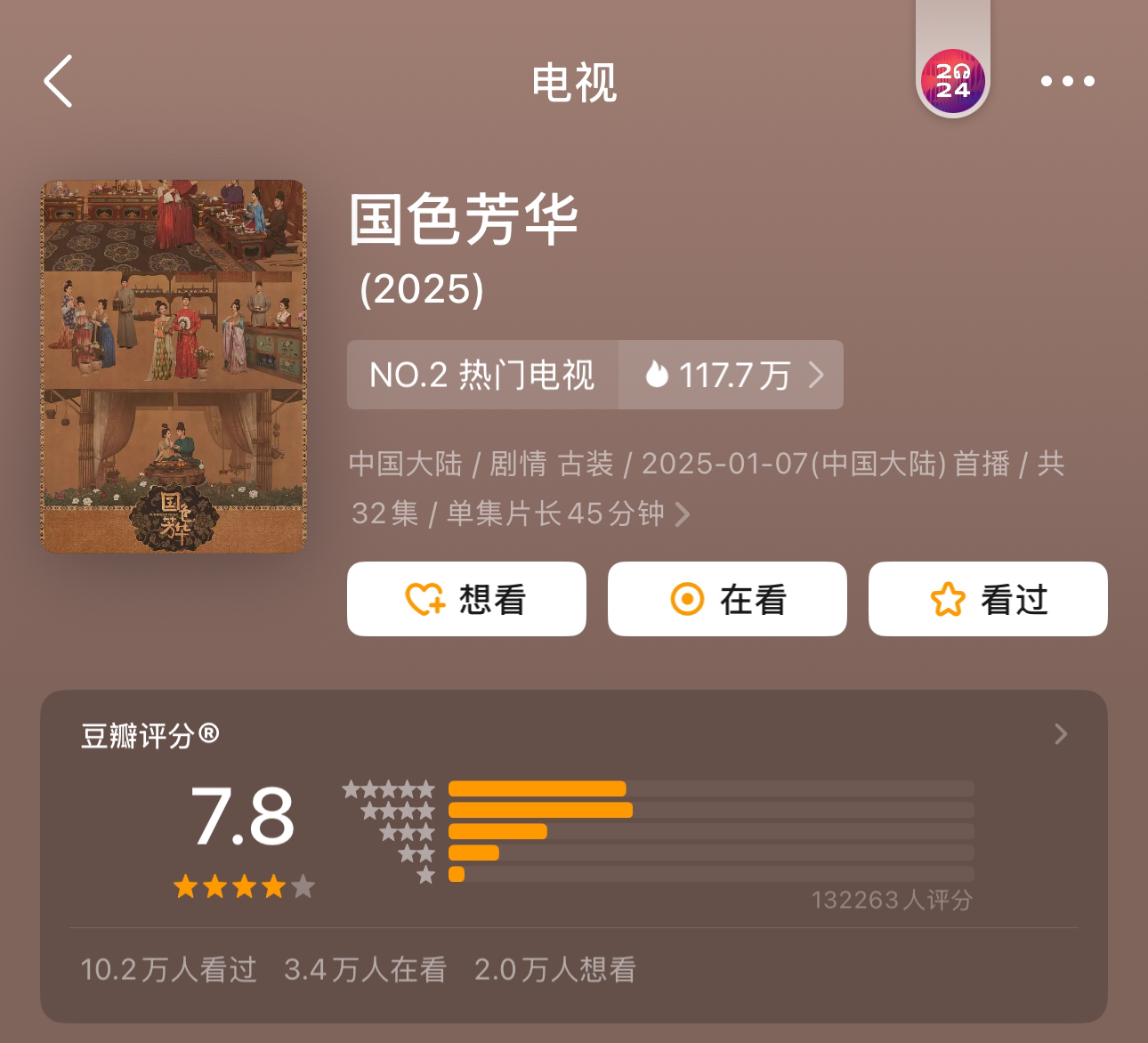View the 3.4万人在看 list
Viewport: 1148px width, 1043px height.
point(365,969)
